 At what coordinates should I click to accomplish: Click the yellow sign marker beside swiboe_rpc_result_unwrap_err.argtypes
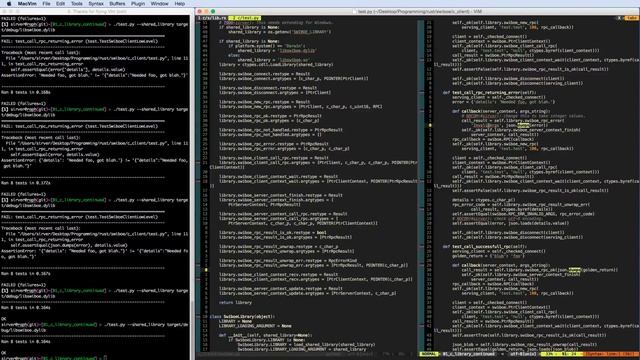pos(206,270)
